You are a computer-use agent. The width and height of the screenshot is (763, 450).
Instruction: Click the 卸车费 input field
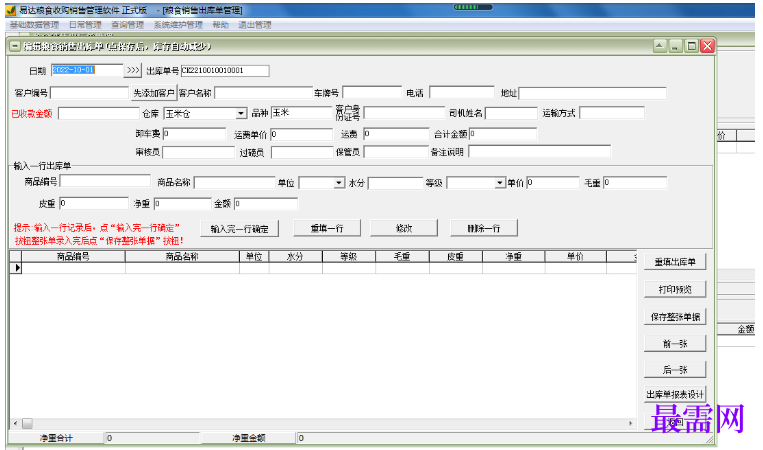click(194, 134)
